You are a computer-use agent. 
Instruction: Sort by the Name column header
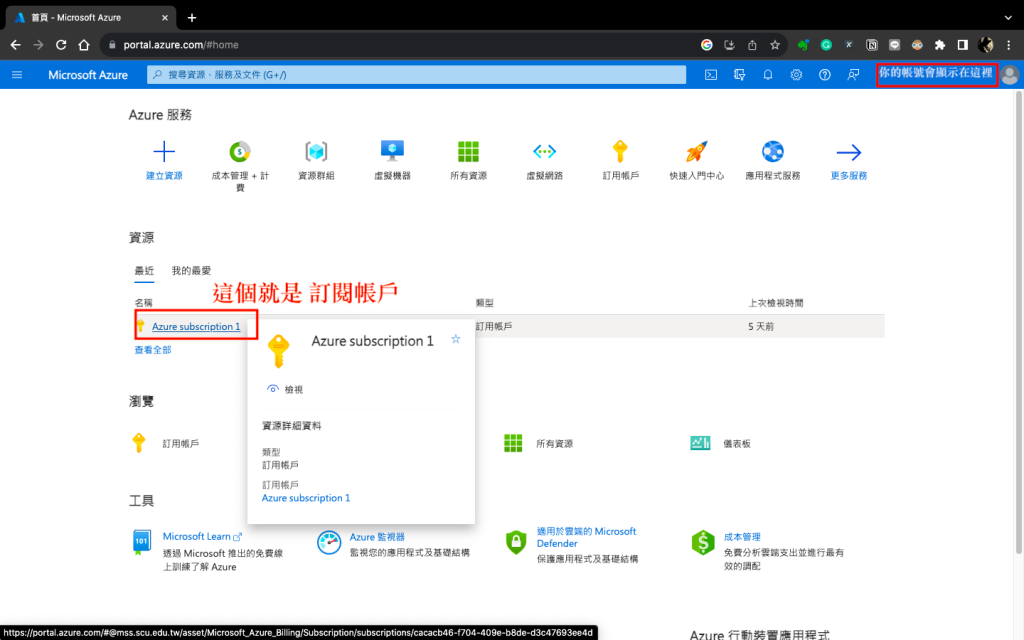pyautogui.click(x=144, y=303)
